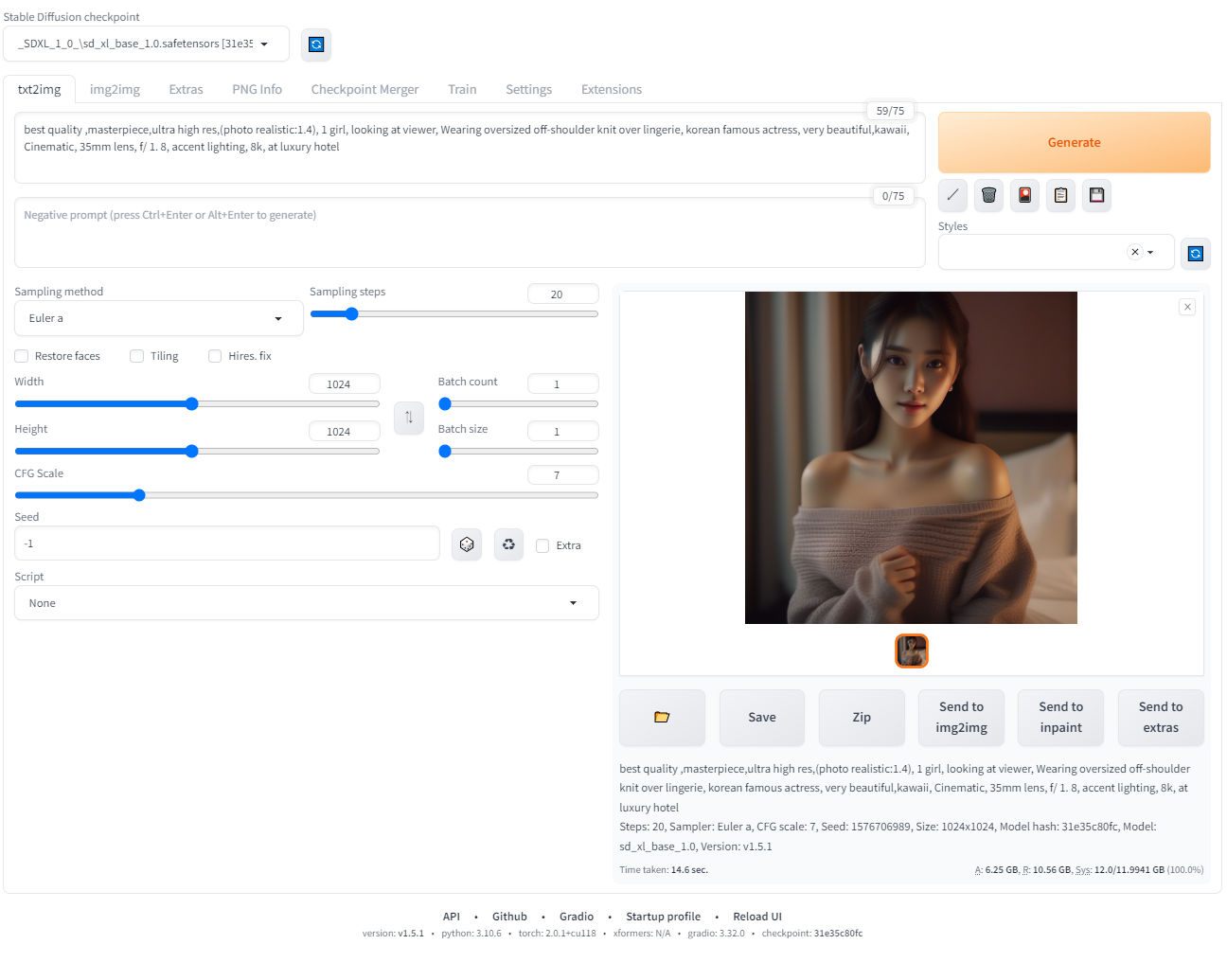Image resolution: width=1227 pixels, height=980 pixels.
Task: Open the Extensions tab
Action: [x=611, y=89]
